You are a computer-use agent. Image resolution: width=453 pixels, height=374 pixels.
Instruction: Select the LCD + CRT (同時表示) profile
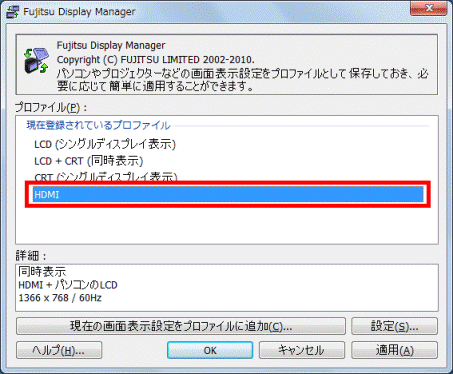(x=88, y=161)
